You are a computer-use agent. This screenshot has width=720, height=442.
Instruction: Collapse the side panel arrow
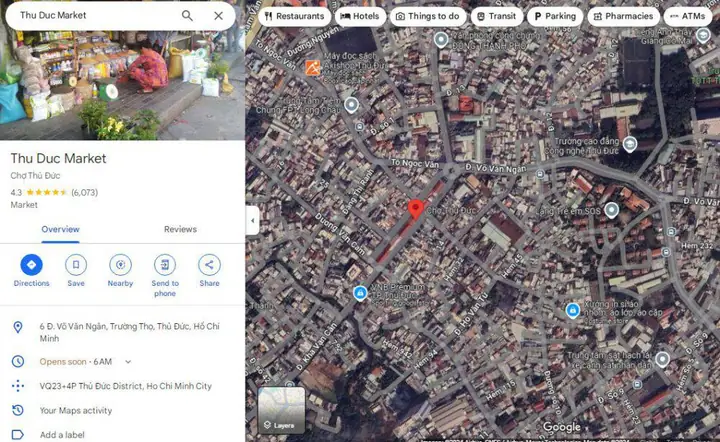pos(253,221)
